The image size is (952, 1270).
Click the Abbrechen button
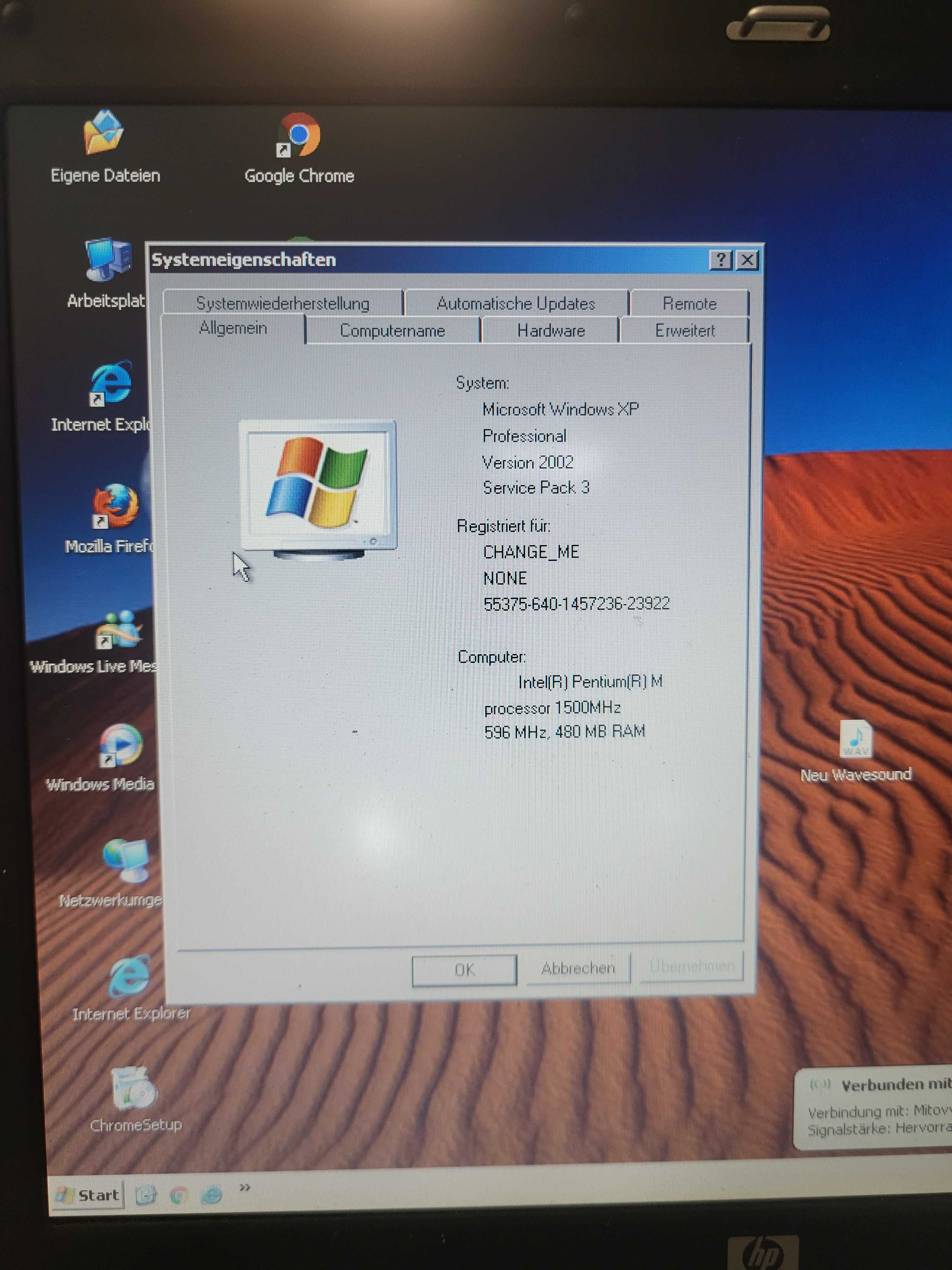578,968
